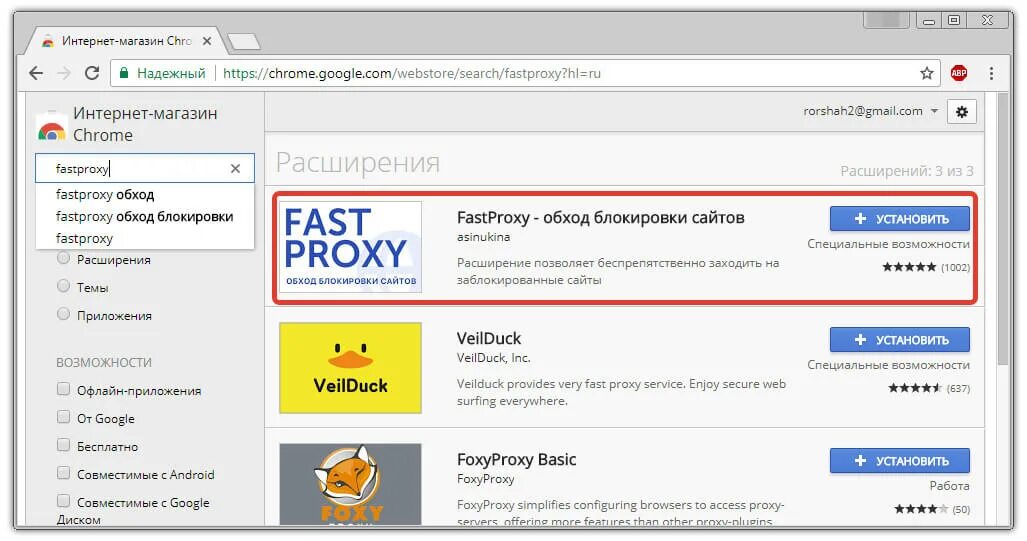The image size is (1027, 541).
Task: Open the Chrome three-dot menu
Action: click(991, 73)
